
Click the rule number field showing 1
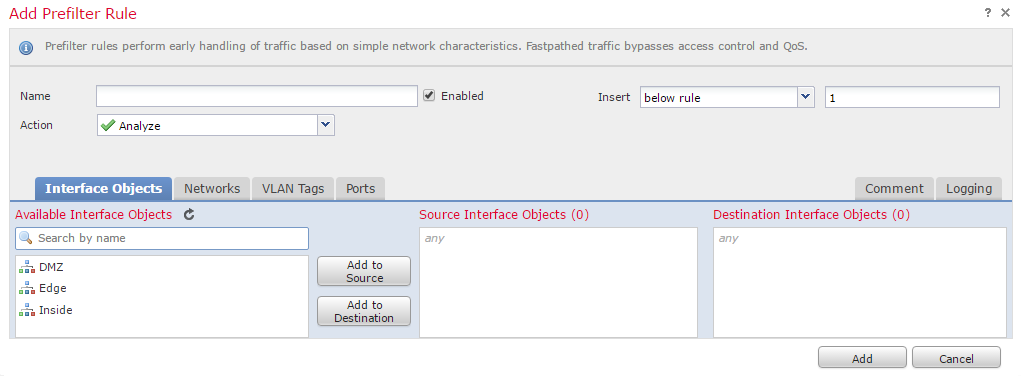click(x=912, y=98)
